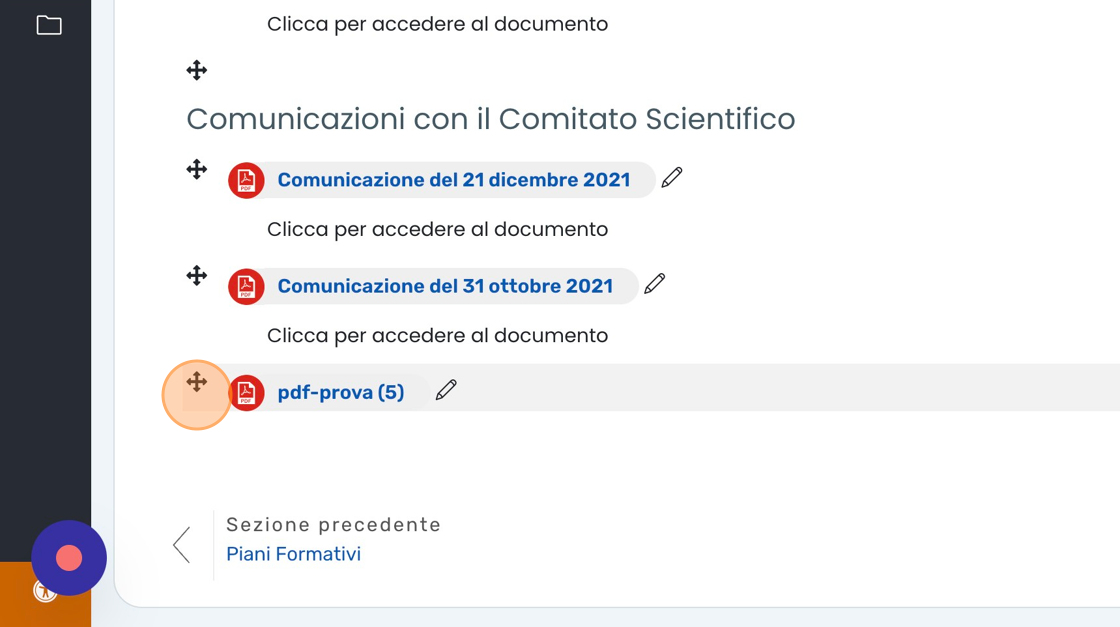The image size is (1120, 627).
Task: Edit title of Comunicazione del 31 ottobre 2021
Action: click(x=655, y=284)
